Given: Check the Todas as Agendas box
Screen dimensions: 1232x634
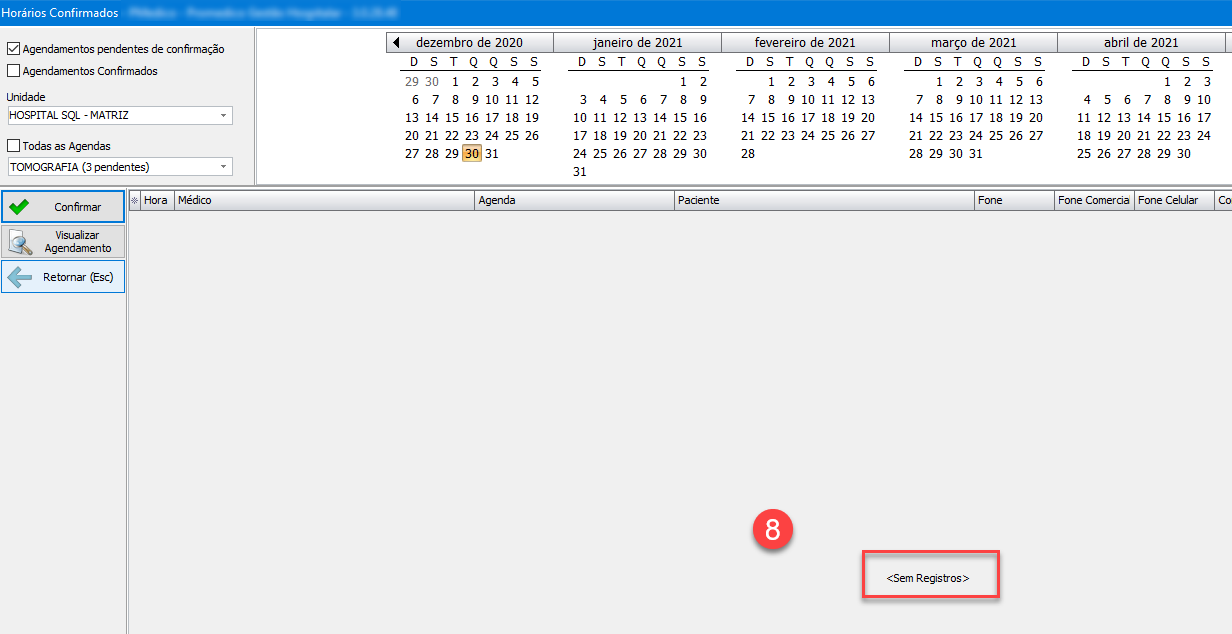Looking at the screenshot, I should click(14, 146).
